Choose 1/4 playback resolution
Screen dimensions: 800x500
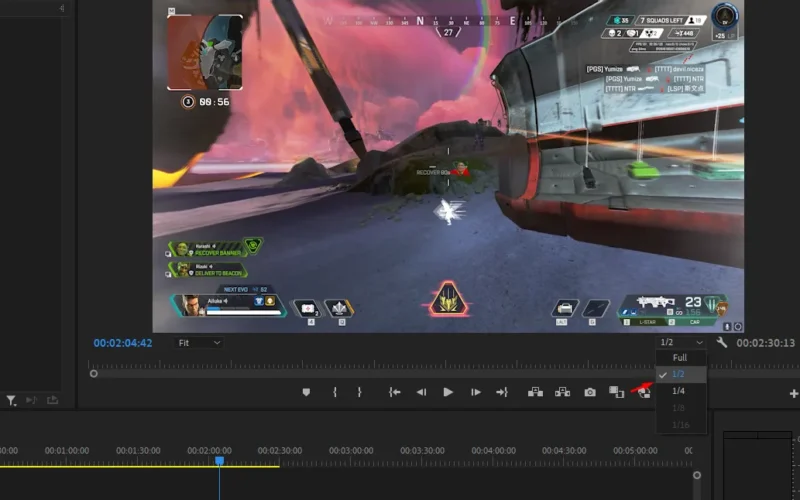pos(681,391)
